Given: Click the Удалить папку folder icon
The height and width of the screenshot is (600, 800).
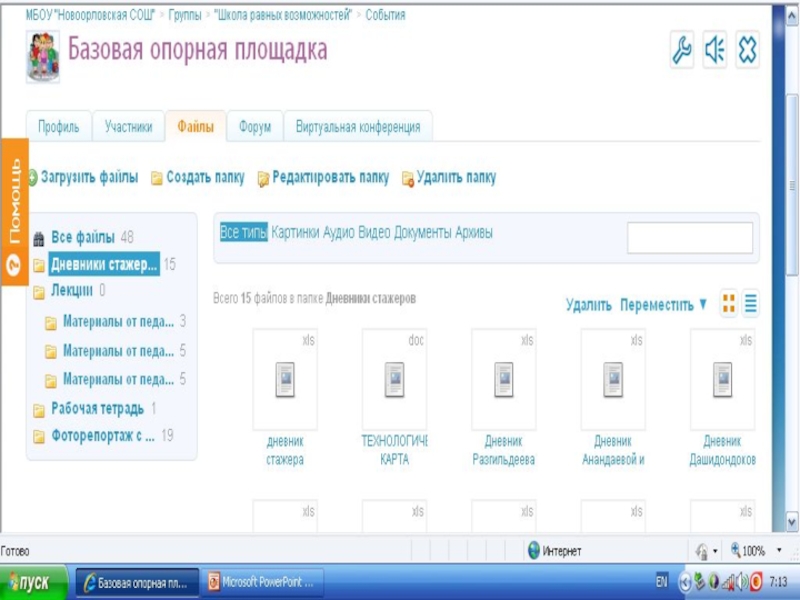Looking at the screenshot, I should [x=408, y=179].
